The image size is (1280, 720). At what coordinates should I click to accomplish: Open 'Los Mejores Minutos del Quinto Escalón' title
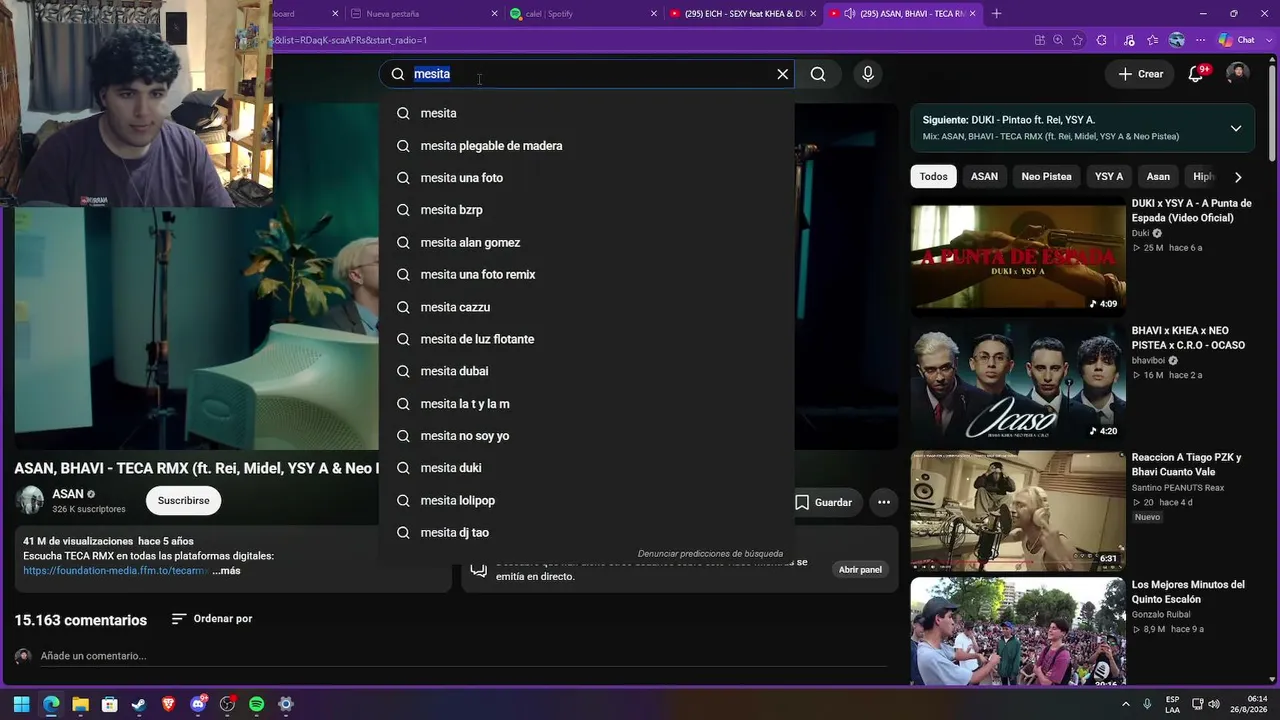click(1188, 592)
